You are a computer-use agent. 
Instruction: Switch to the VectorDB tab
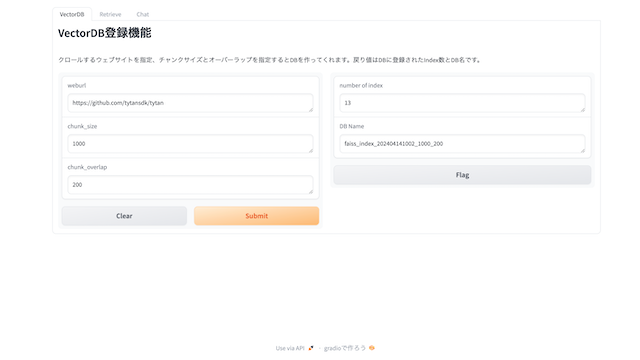72,14
